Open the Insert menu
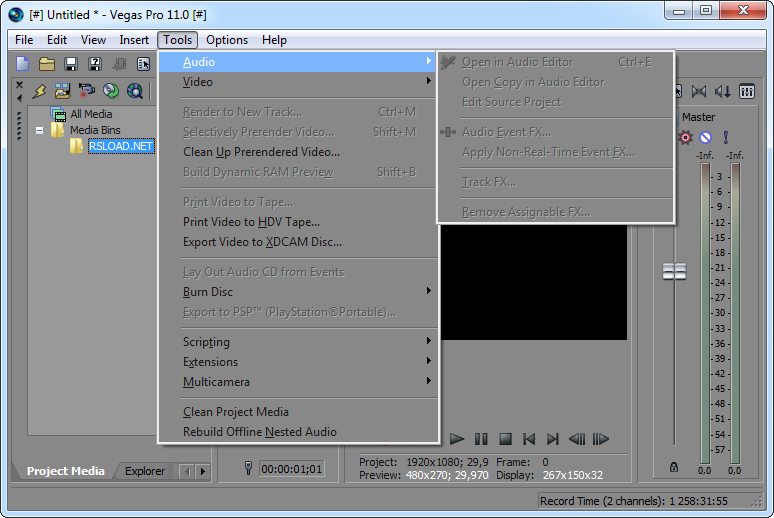Image resolution: width=774 pixels, height=518 pixels. coord(134,40)
